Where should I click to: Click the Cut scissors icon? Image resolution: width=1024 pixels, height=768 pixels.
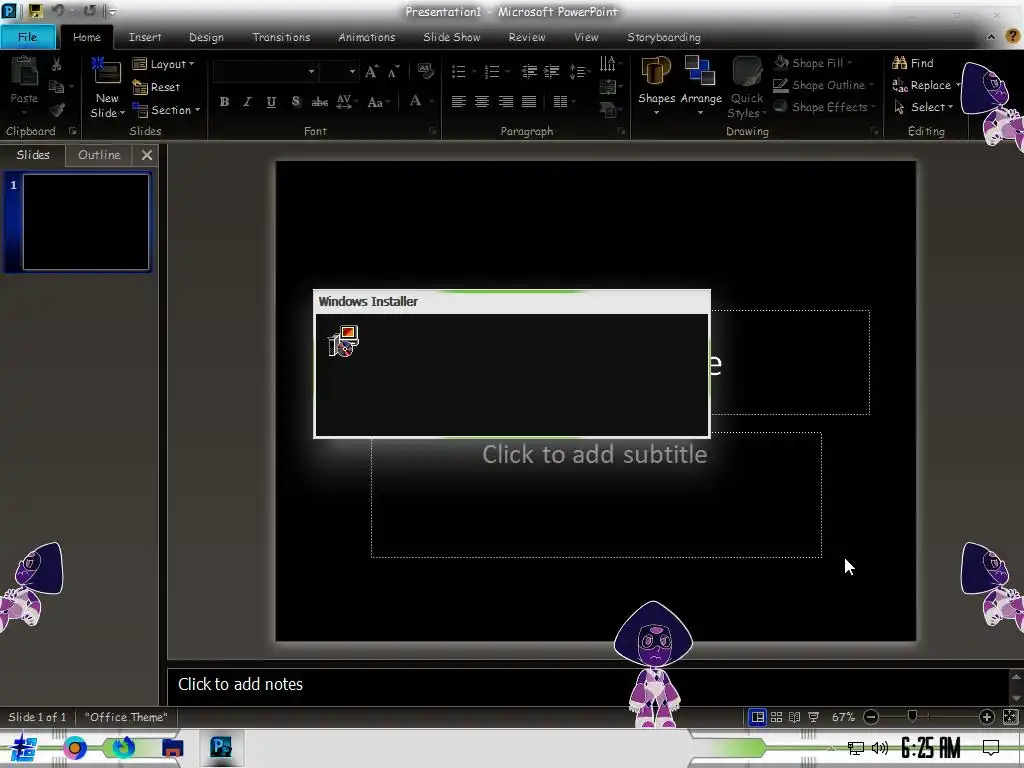coord(57,64)
